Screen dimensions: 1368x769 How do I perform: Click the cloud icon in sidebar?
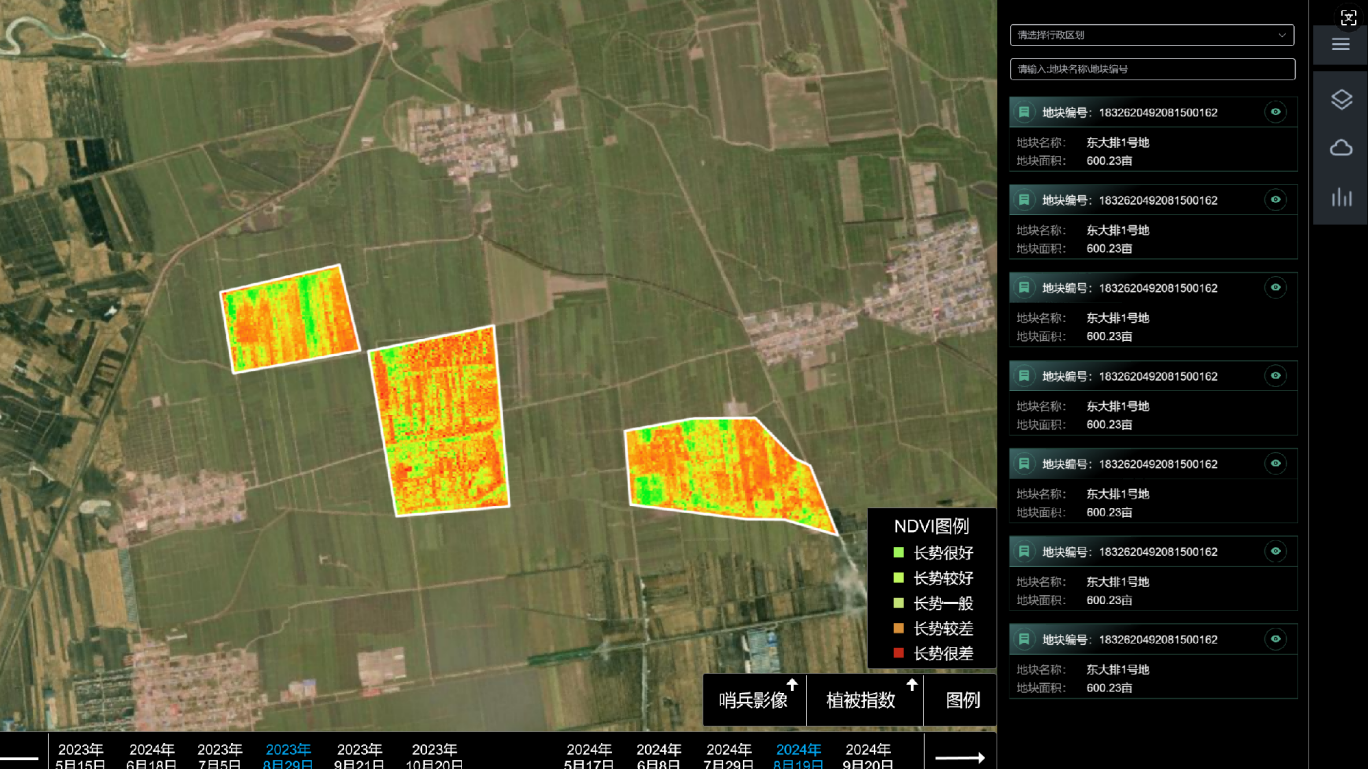point(1341,148)
